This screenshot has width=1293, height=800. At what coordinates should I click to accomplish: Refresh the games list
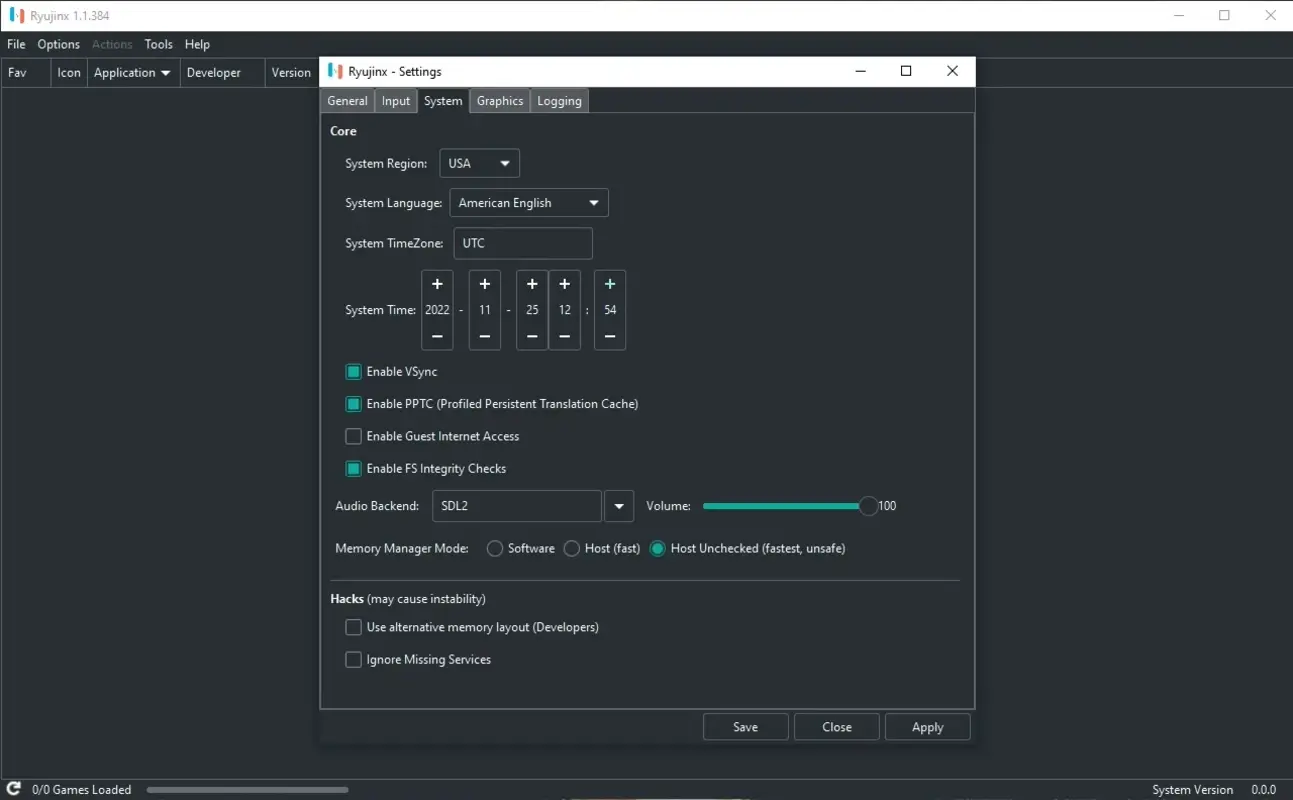pyautogui.click(x=12, y=789)
